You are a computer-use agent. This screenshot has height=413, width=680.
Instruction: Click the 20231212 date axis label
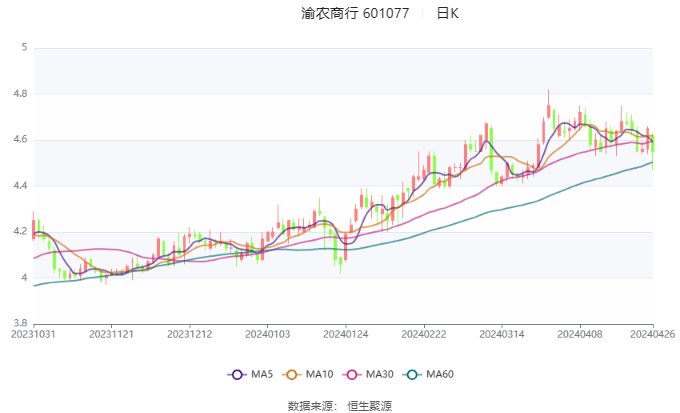pyautogui.click(x=190, y=334)
